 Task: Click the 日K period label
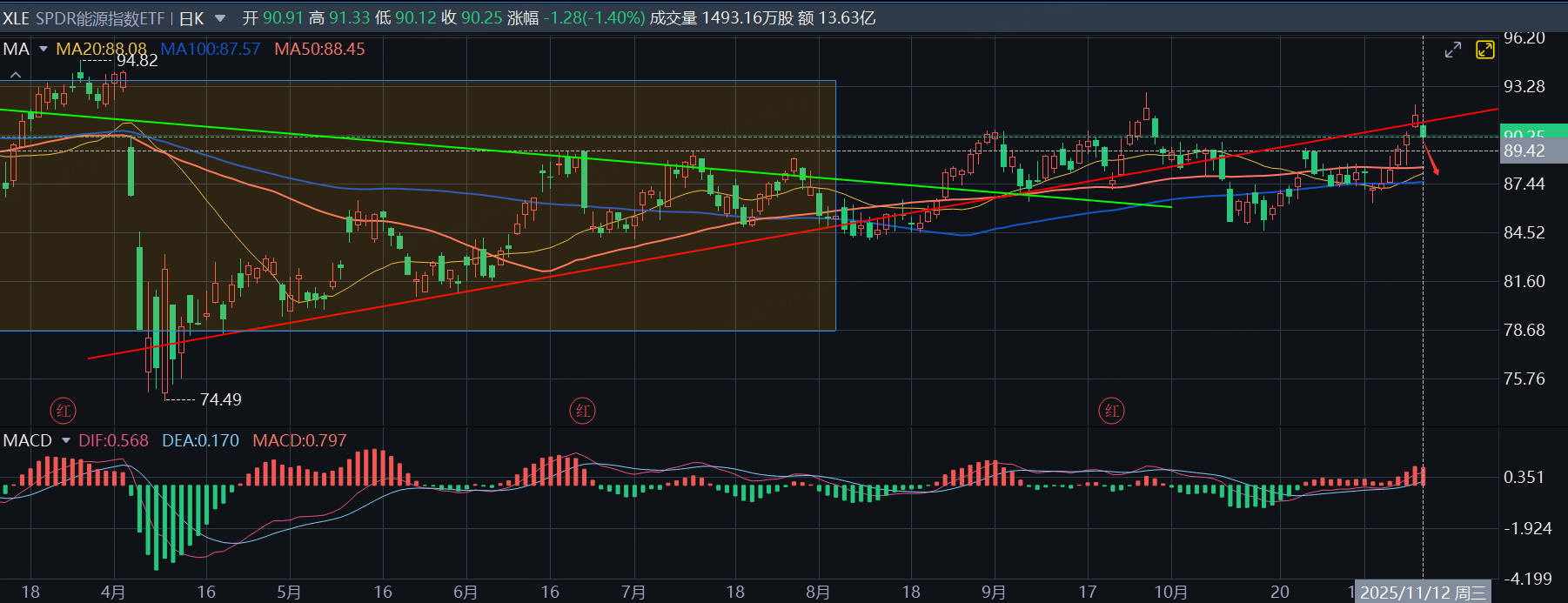tap(191, 18)
